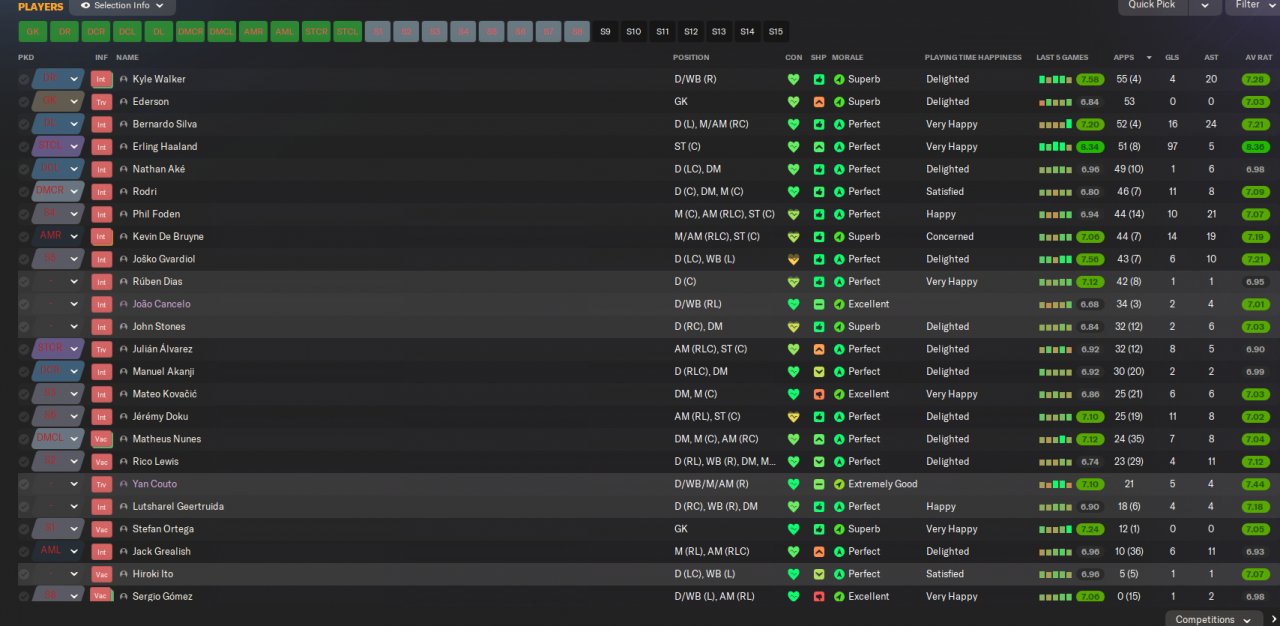Select the S15 substitute slot
Image resolution: width=1280 pixels, height=626 pixels.
[775, 32]
